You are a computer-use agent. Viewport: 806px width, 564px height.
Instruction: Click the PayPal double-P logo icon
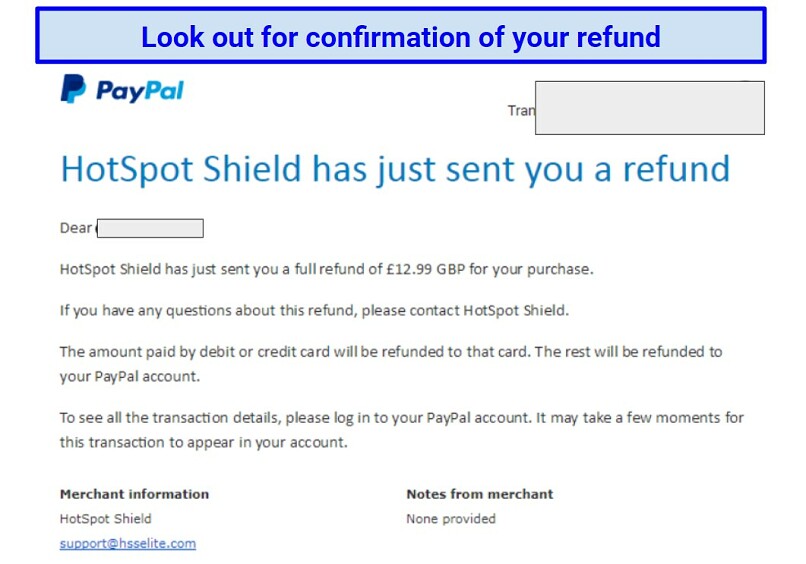point(73,88)
